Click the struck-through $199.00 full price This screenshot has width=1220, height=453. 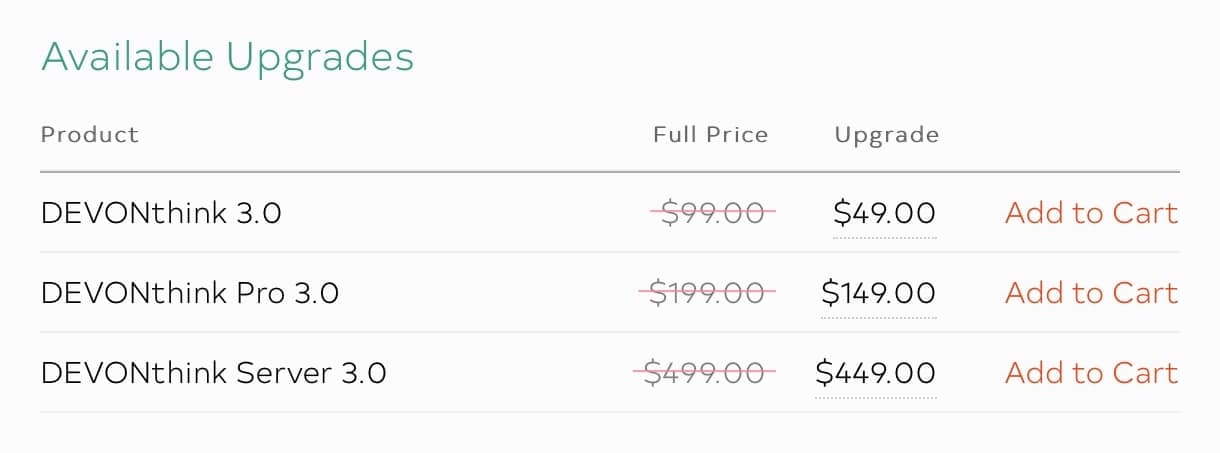click(x=708, y=293)
